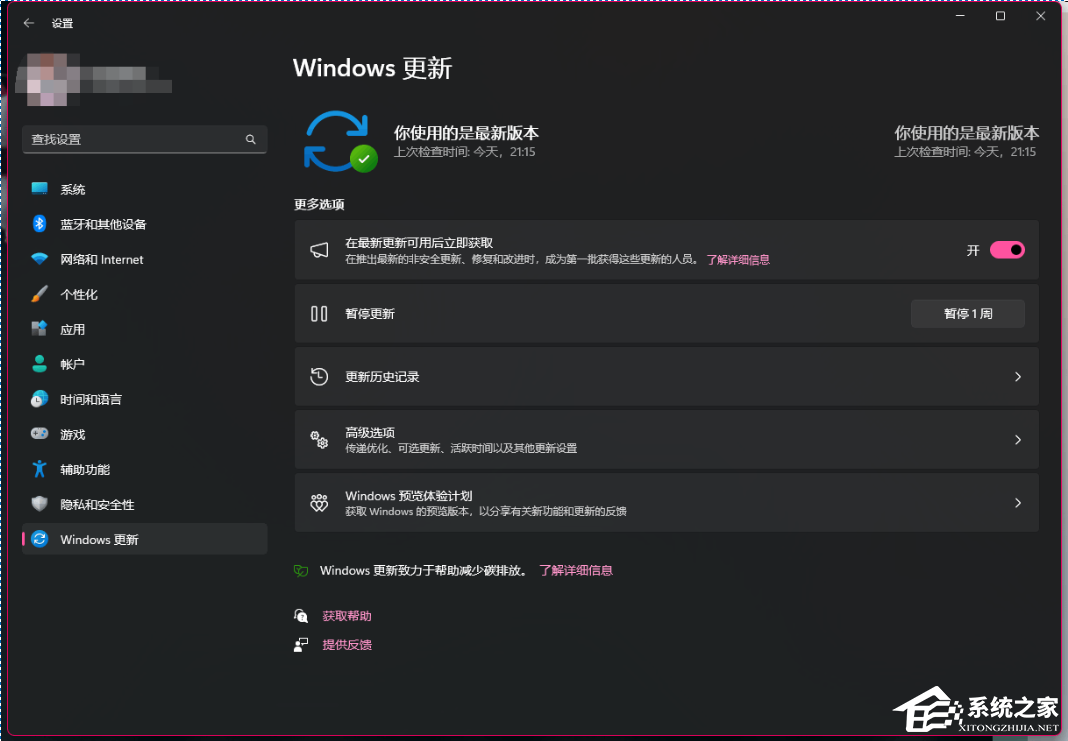Click the 游戏 gamepad icon
The height and width of the screenshot is (741, 1068).
39,434
